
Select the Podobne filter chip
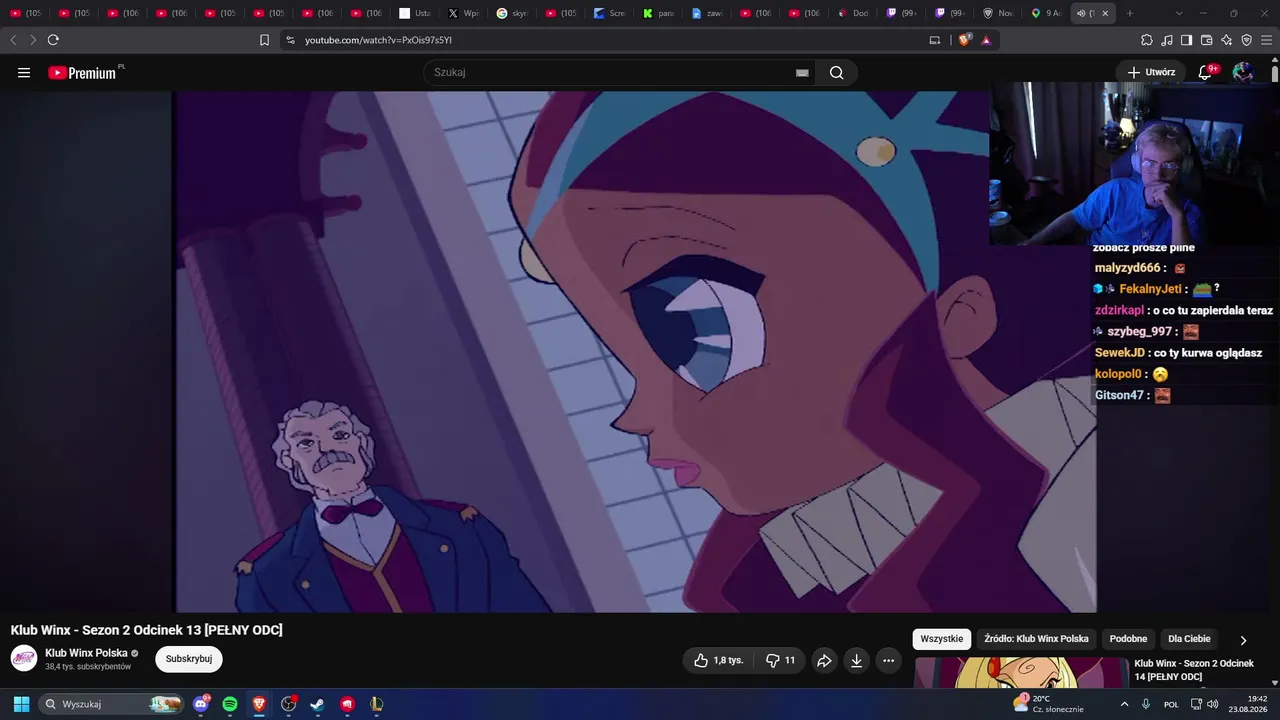pos(1128,639)
